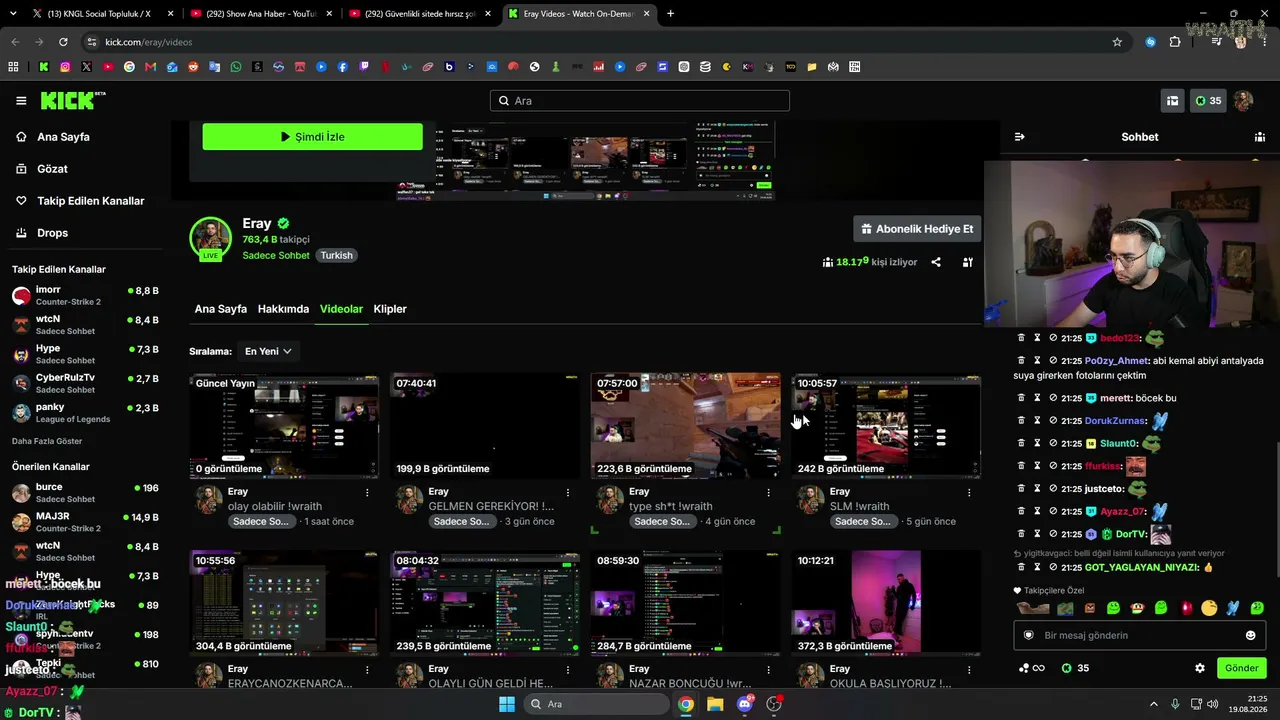
Task: Timeout DorukZurnas using the hourglass icon
Action: [x=1037, y=421]
